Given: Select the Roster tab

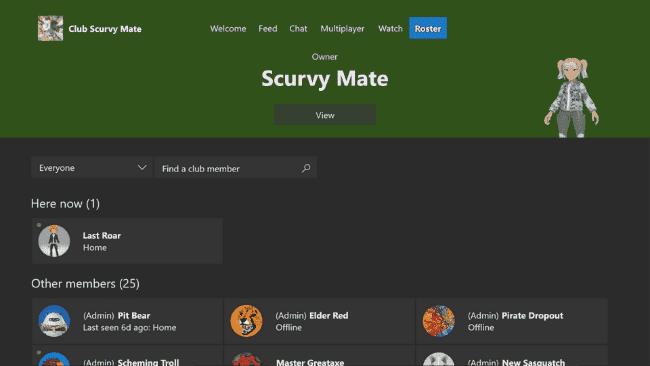Looking at the screenshot, I should coord(428,28).
